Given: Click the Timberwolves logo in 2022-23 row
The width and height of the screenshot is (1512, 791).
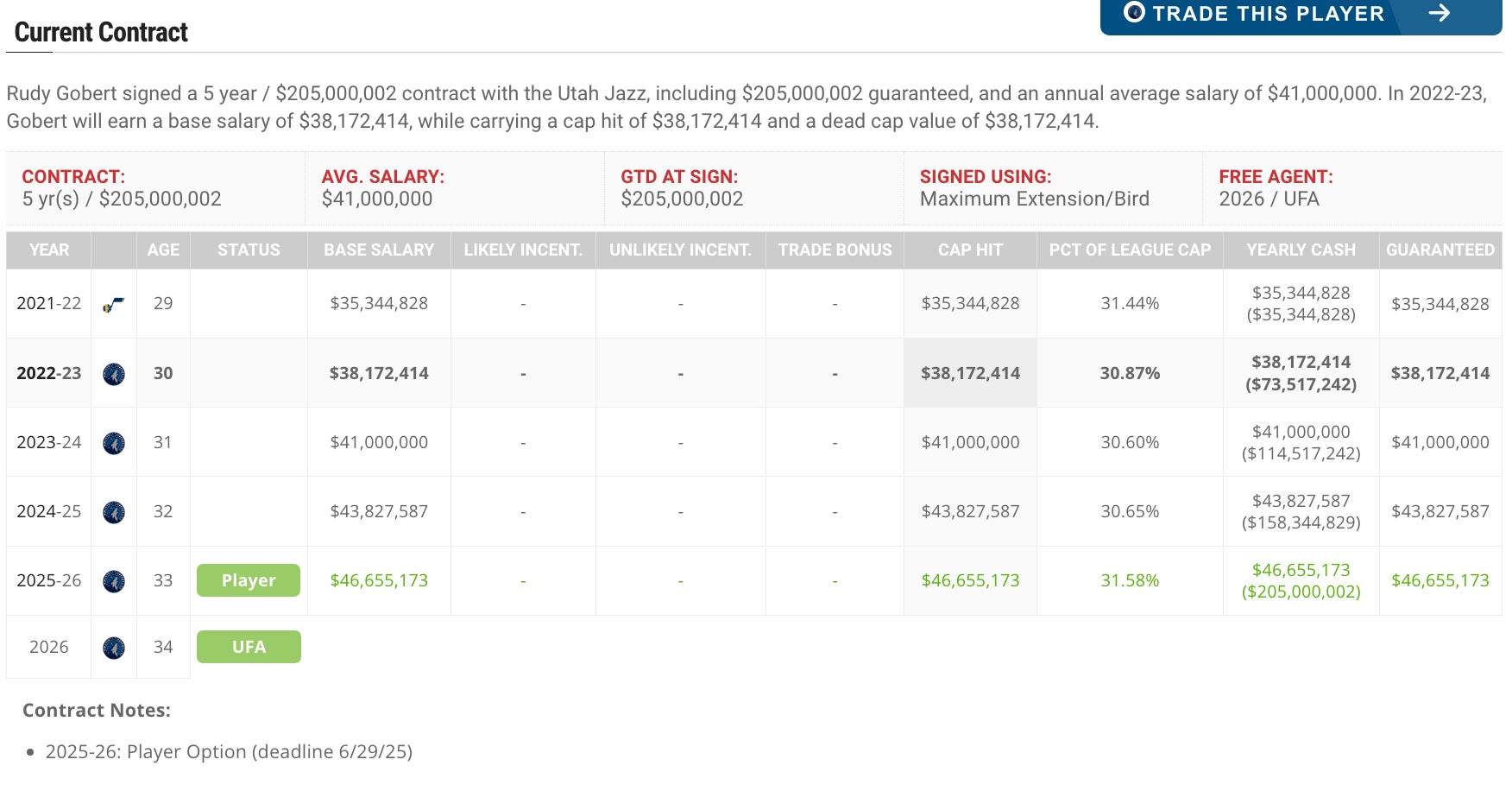Looking at the screenshot, I should pyautogui.click(x=114, y=374).
